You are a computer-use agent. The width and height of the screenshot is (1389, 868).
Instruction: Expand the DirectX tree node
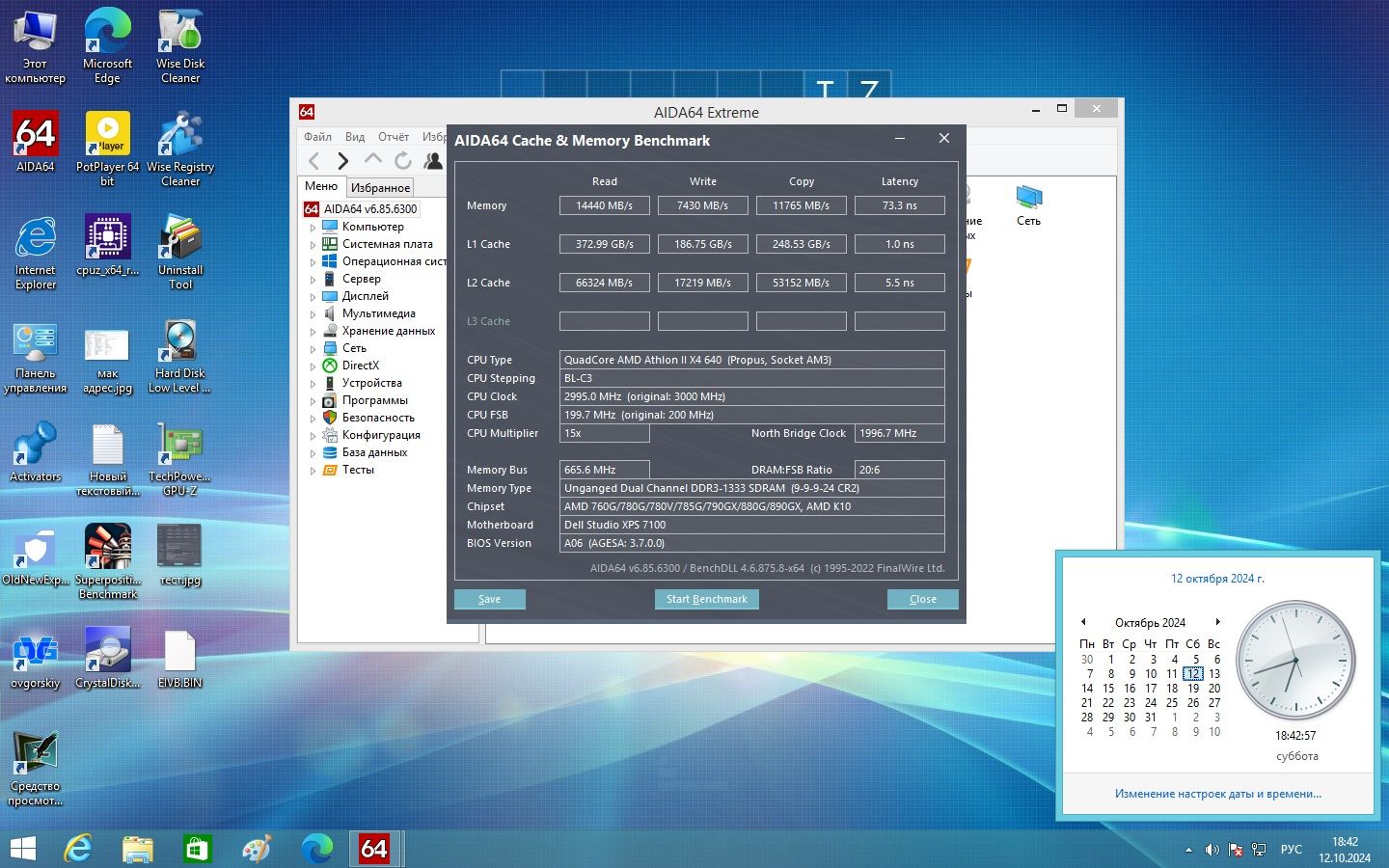(313, 366)
